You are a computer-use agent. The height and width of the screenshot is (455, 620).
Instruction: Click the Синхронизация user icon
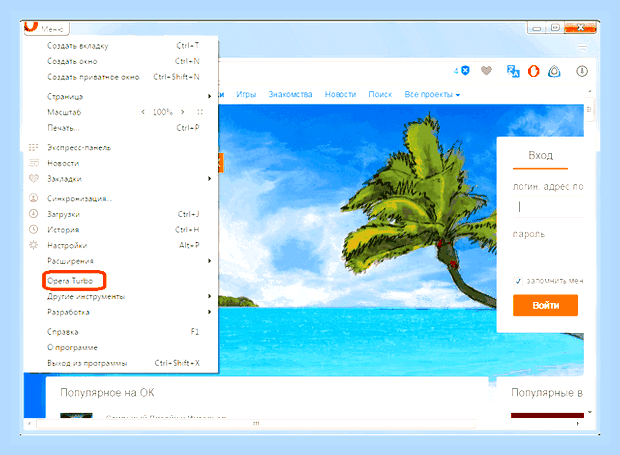click(x=34, y=198)
